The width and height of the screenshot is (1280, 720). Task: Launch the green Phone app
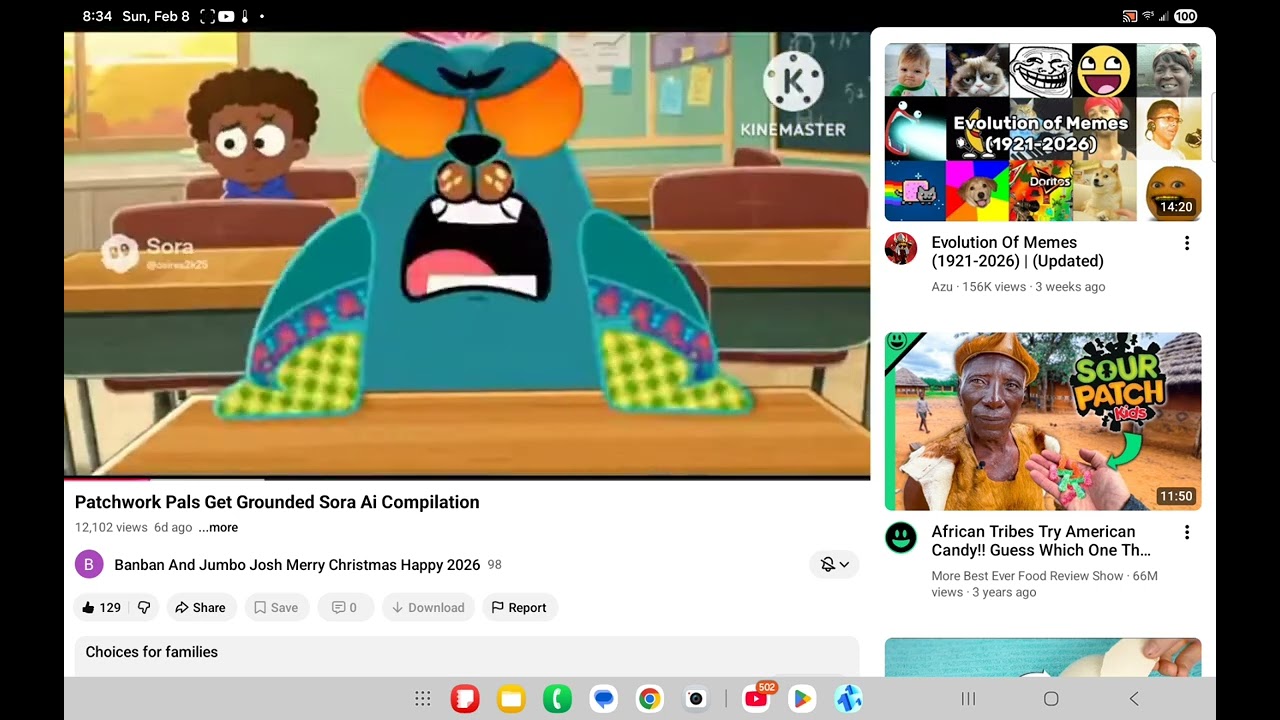coord(557,699)
